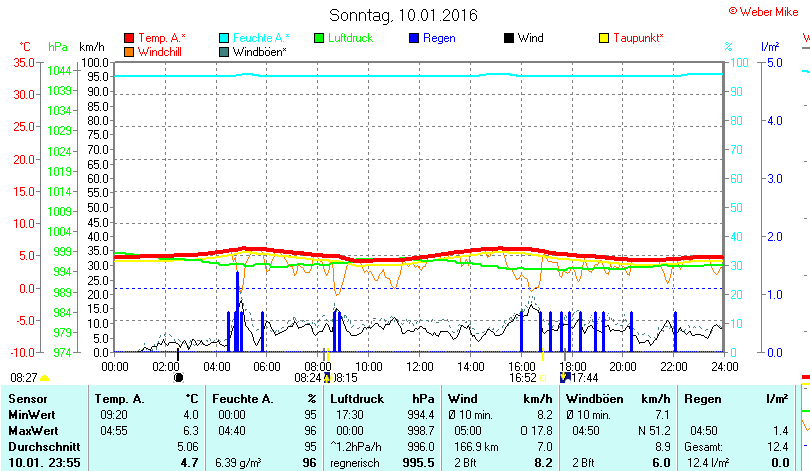Click the sunrise time 08:24
This screenshot has height=471, width=810.
pyautogui.click(x=308, y=378)
